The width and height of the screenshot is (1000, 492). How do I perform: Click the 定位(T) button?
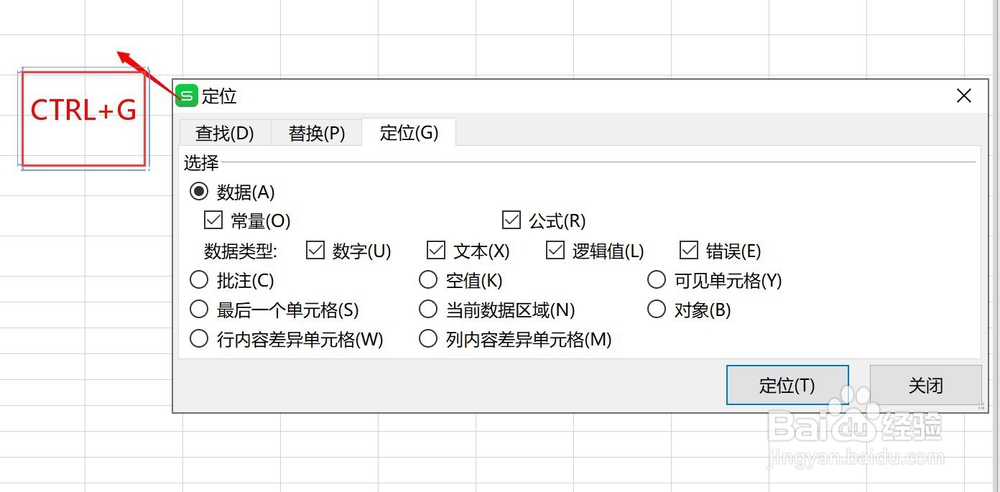[x=787, y=385]
